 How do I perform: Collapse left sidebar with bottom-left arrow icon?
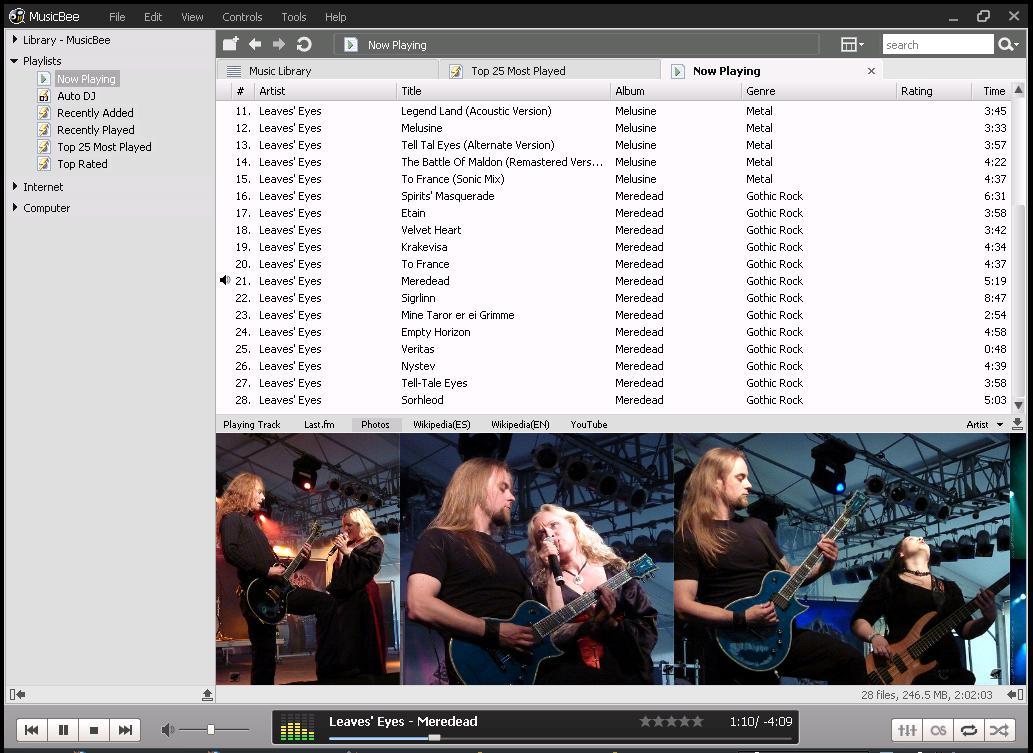point(17,694)
